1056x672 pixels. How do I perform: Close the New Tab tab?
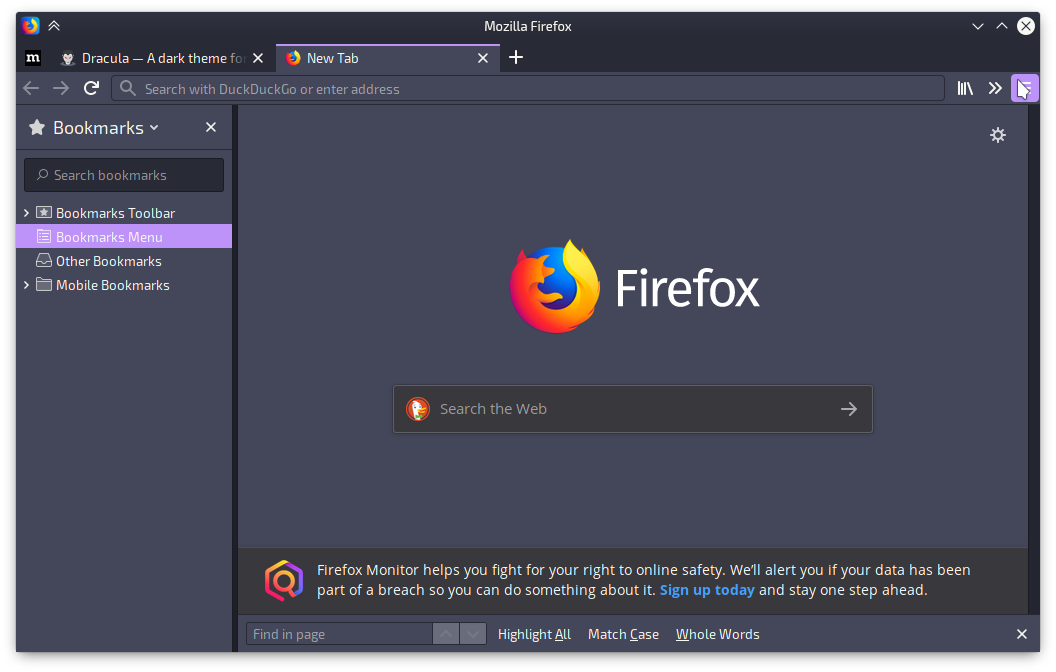click(x=483, y=58)
